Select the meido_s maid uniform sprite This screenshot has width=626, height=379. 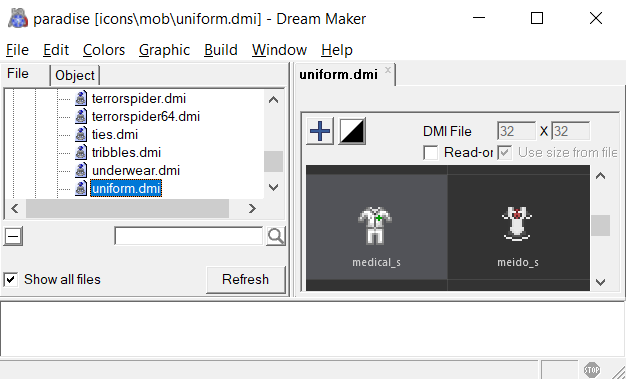tap(518, 226)
